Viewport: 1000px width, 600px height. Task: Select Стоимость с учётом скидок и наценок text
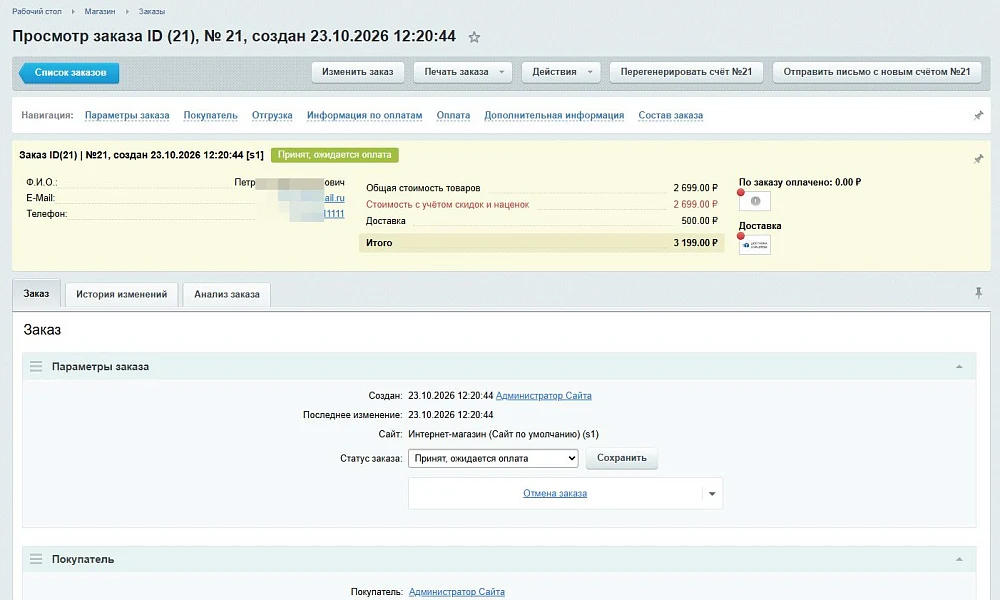pyautogui.click(x=448, y=205)
